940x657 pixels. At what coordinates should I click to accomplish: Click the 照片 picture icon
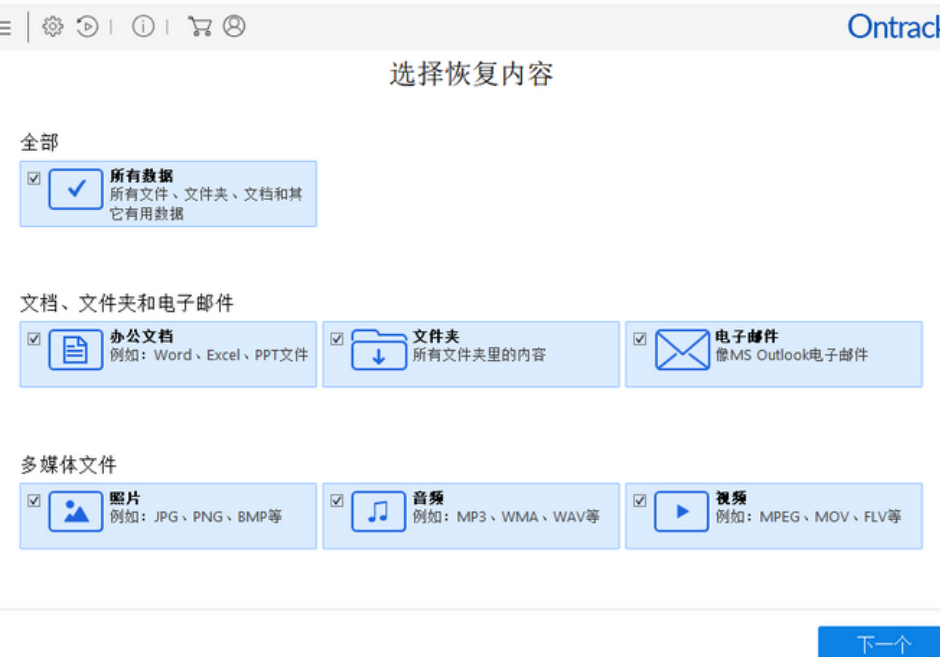point(76,511)
